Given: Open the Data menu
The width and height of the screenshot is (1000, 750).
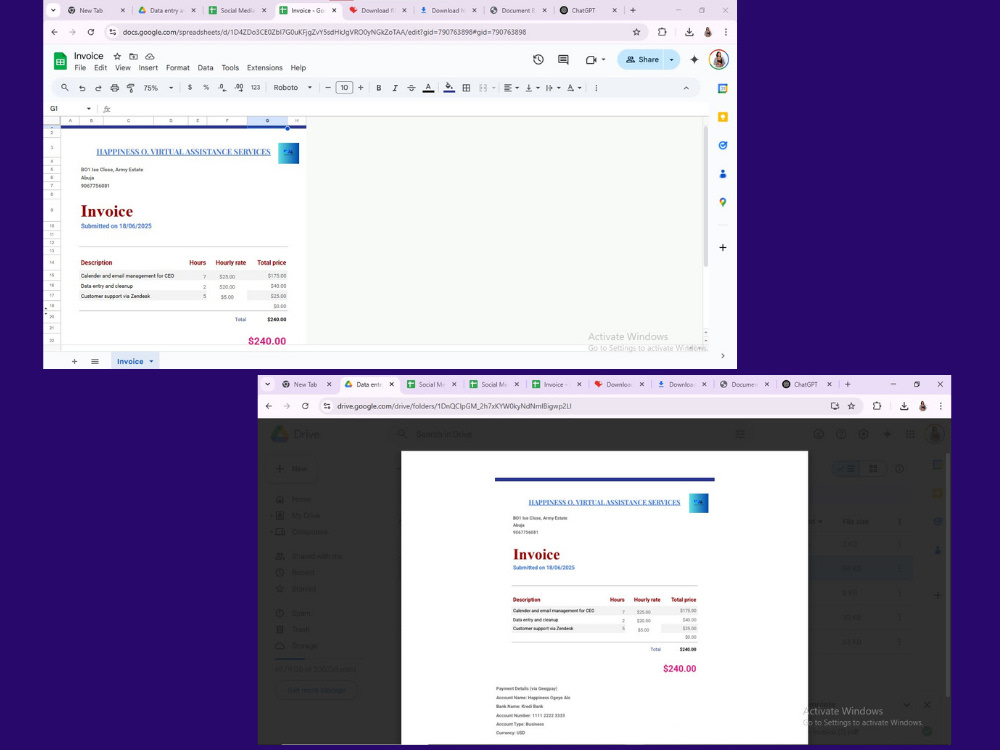Looking at the screenshot, I should click(x=205, y=68).
